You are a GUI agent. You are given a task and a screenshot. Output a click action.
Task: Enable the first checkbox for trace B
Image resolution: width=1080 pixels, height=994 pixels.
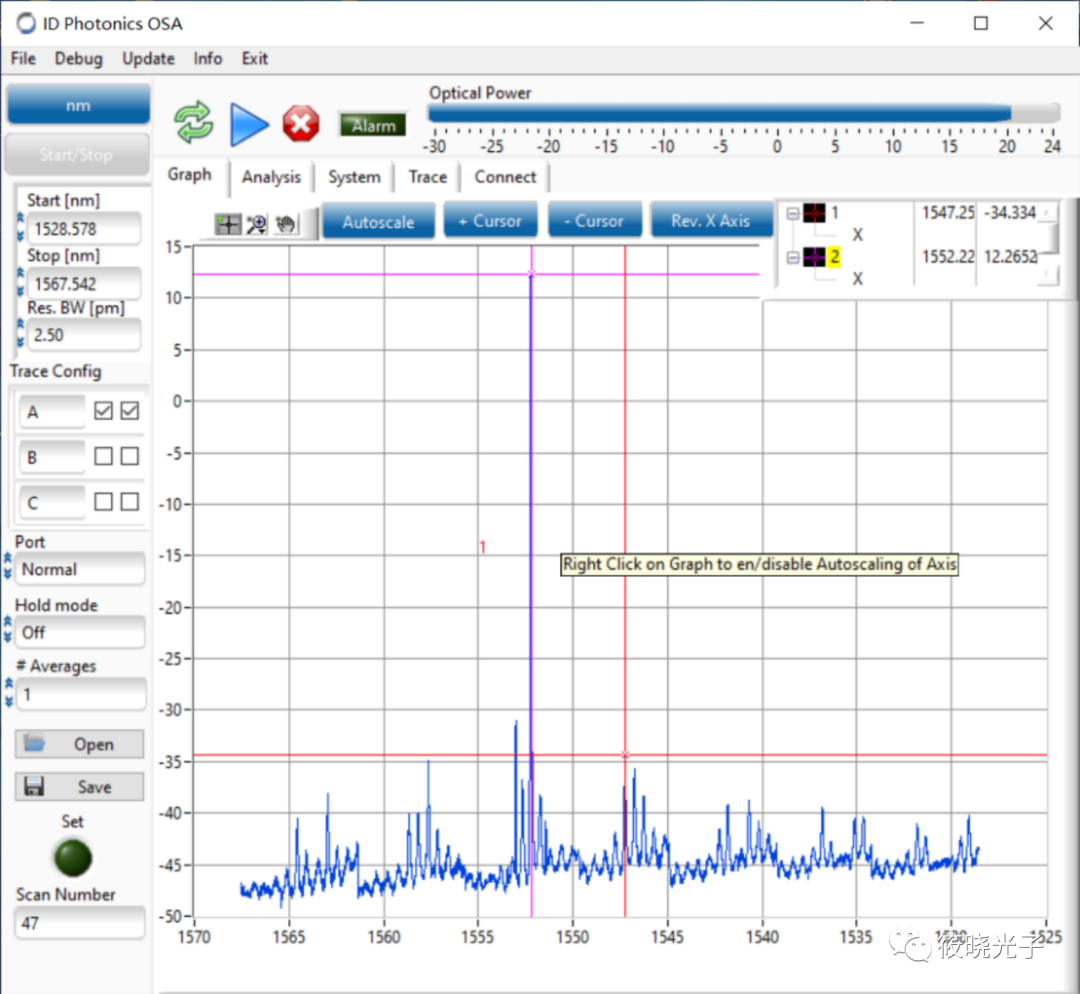[x=103, y=456]
